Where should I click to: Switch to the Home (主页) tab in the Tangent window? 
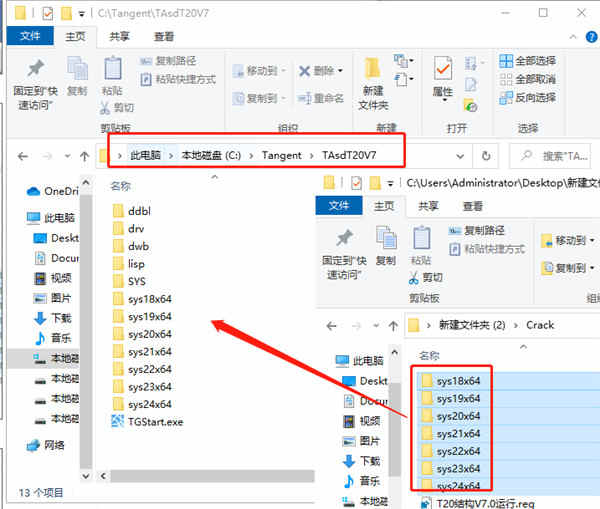pyautogui.click(x=75, y=36)
